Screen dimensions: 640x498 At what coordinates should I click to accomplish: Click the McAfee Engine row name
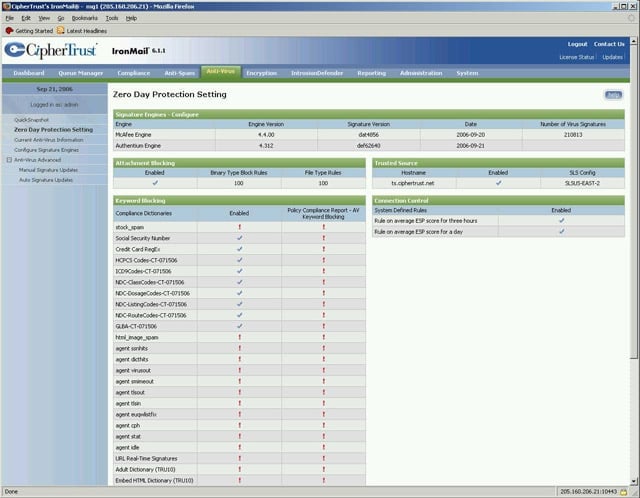pyautogui.click(x=133, y=135)
